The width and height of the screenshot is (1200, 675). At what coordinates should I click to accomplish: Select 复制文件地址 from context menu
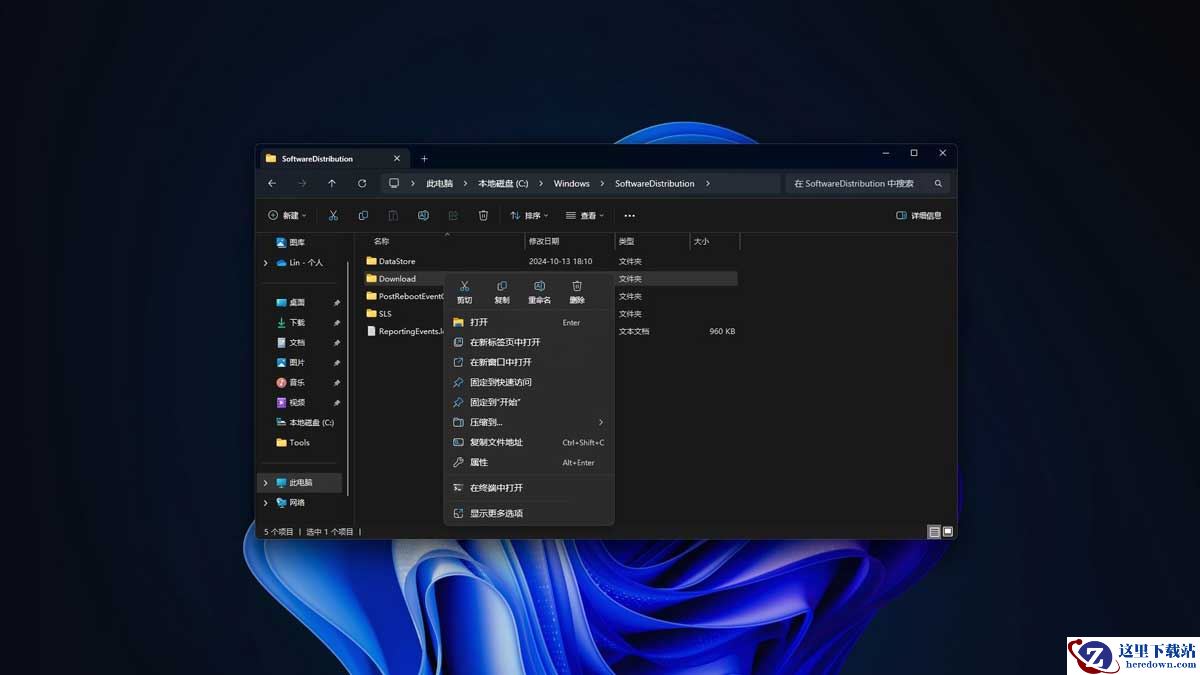529,442
